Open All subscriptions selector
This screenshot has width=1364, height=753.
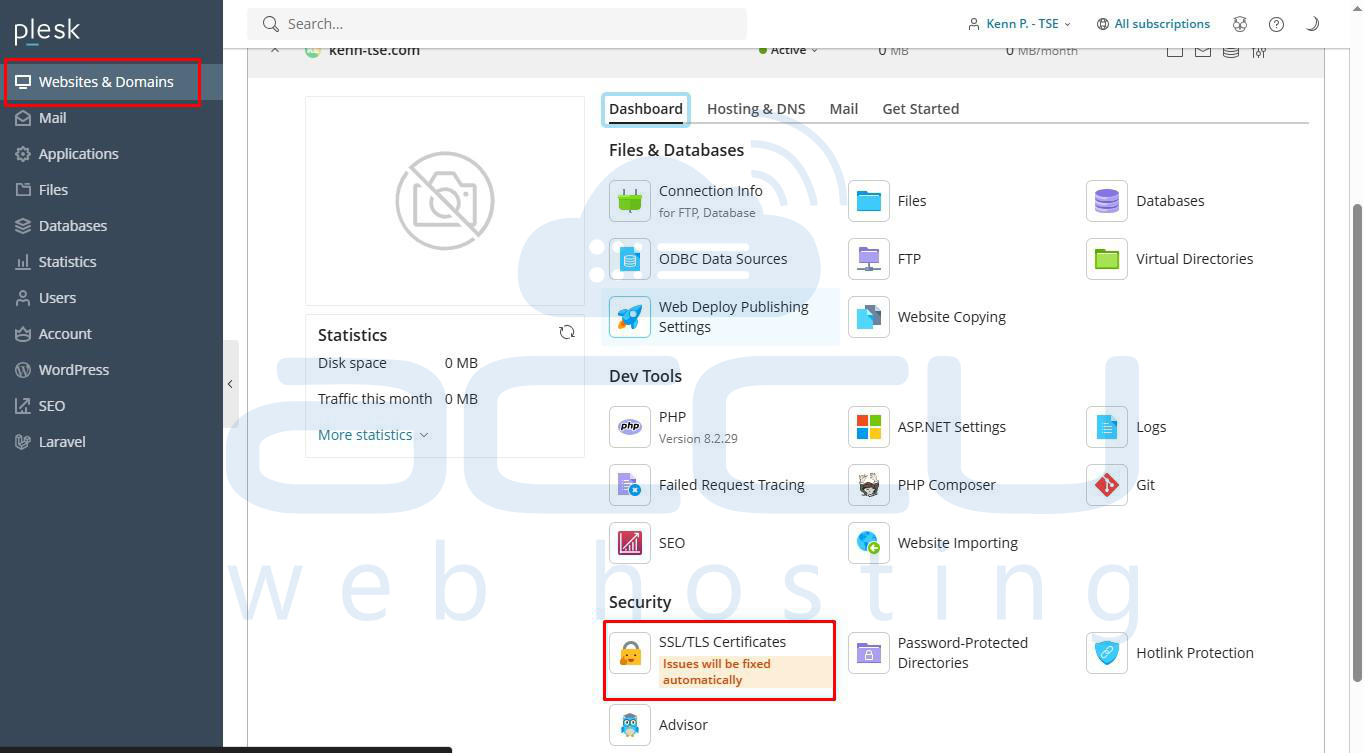point(1153,24)
